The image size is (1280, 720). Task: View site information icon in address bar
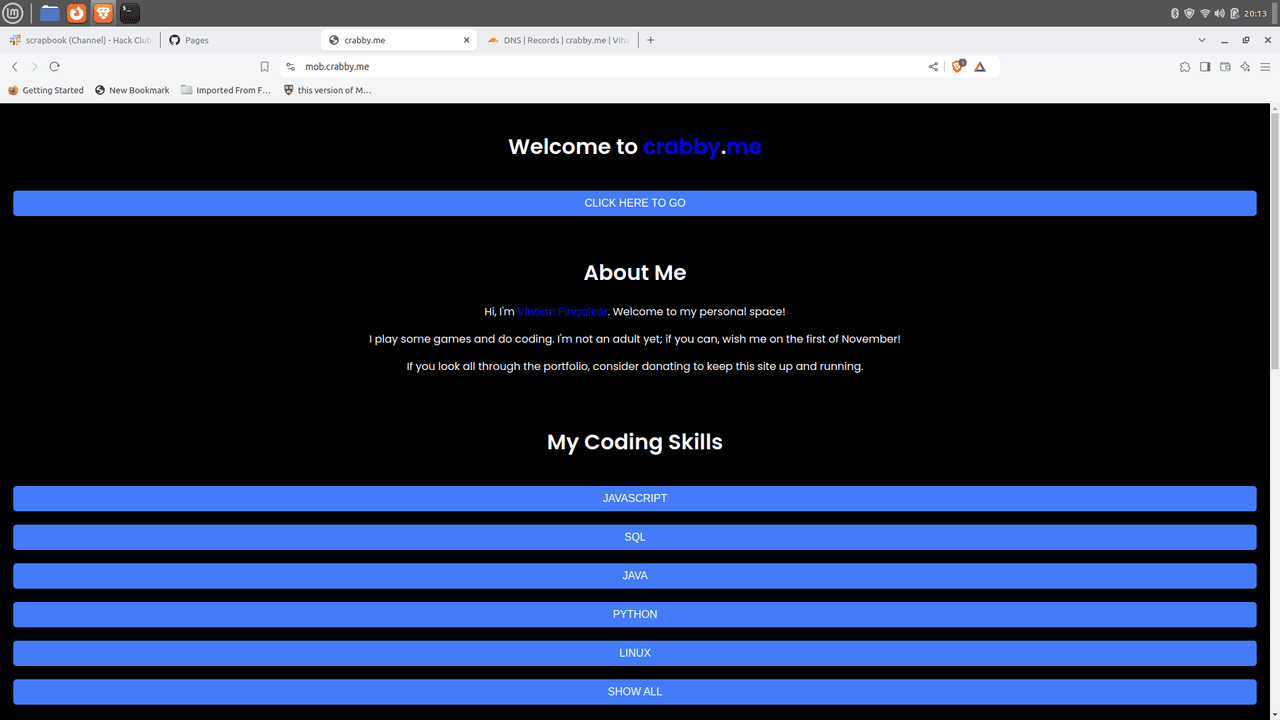coord(290,67)
